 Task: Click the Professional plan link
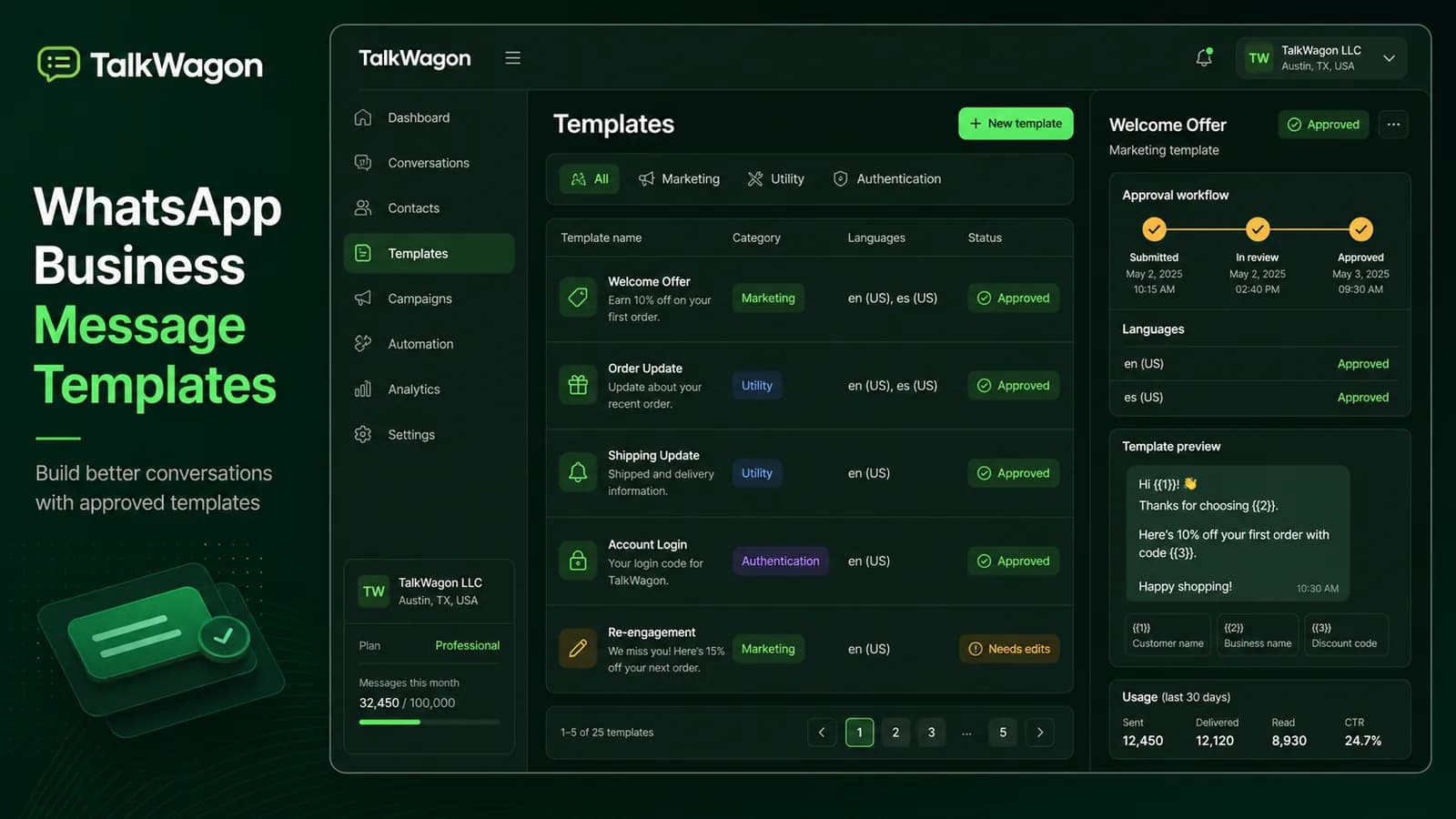(467, 646)
